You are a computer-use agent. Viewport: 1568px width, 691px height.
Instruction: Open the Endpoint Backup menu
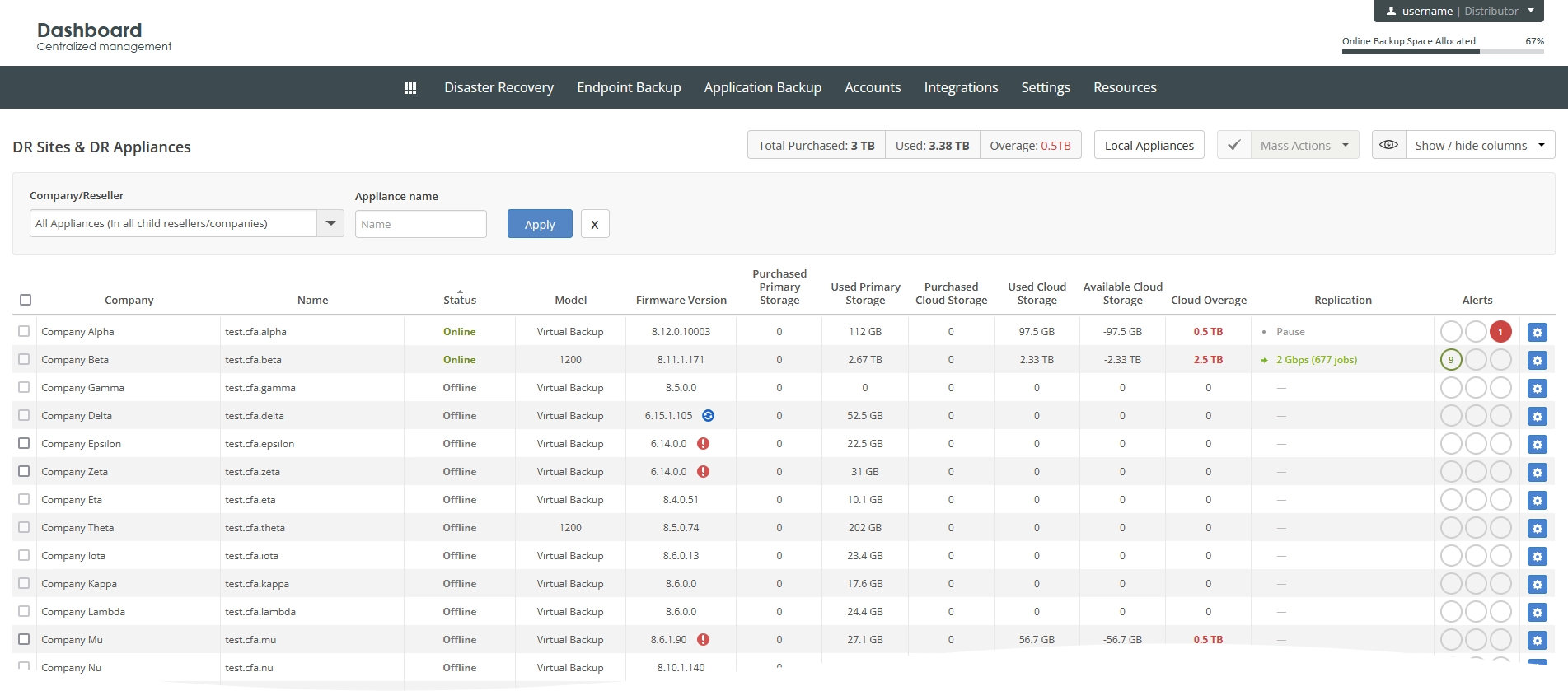tap(629, 87)
